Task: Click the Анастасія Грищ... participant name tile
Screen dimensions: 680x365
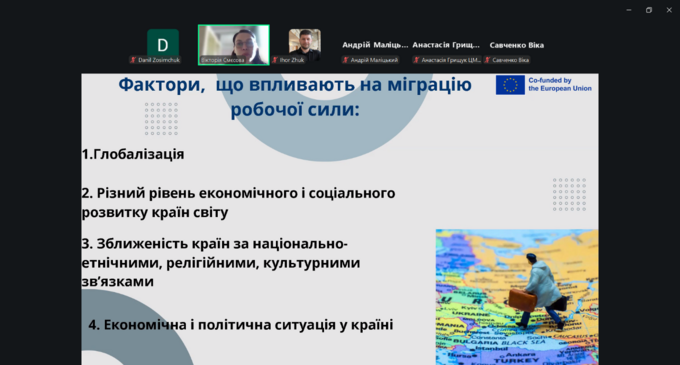Action: pyautogui.click(x=446, y=45)
